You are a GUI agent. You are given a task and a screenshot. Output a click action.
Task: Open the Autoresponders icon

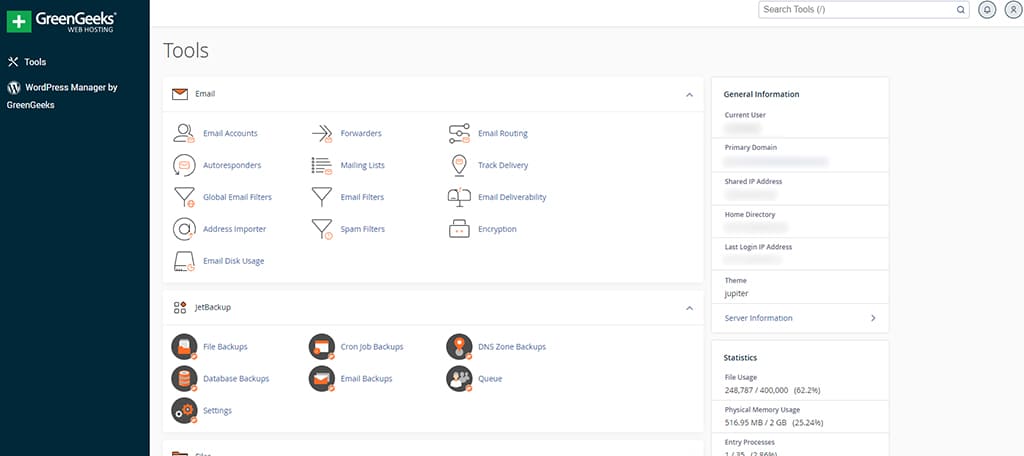tap(184, 165)
